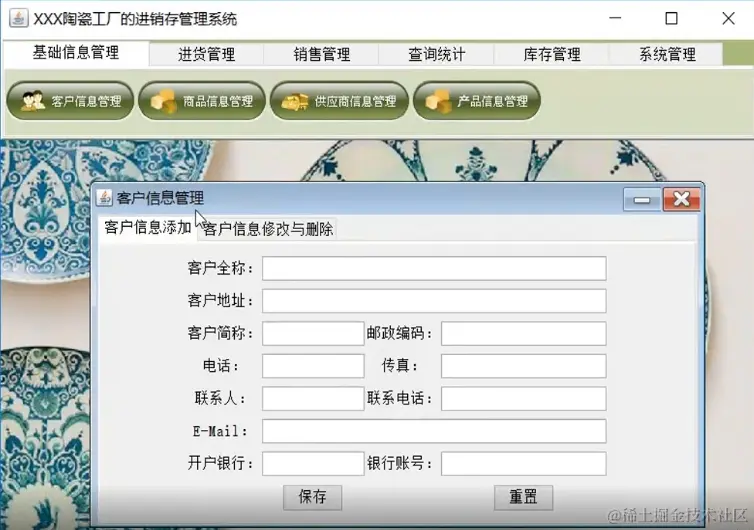Focus the 电话 input field
Screen dimensions: 754x530
pos(313,366)
